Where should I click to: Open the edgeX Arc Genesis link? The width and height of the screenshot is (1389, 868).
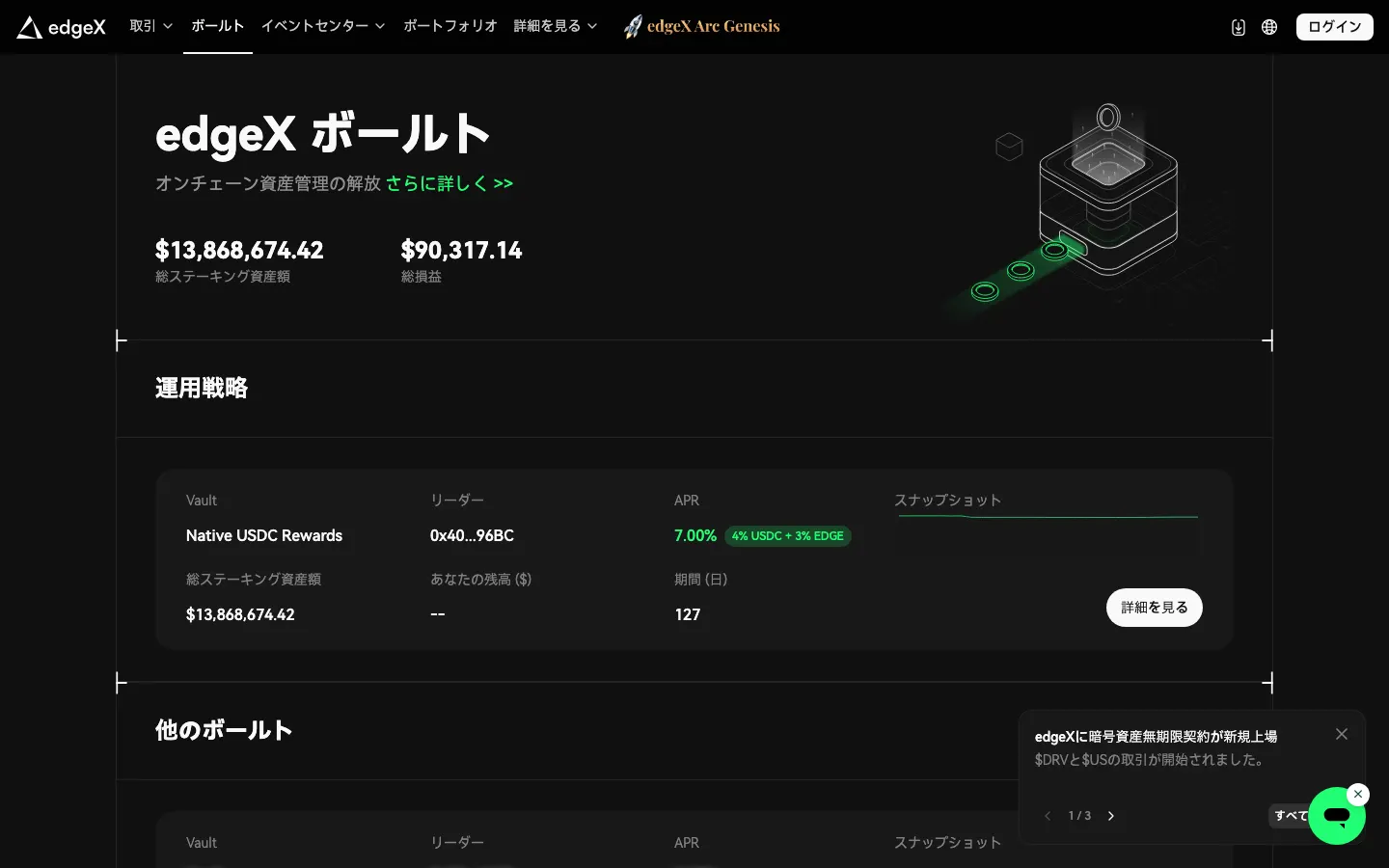pyautogui.click(x=713, y=26)
